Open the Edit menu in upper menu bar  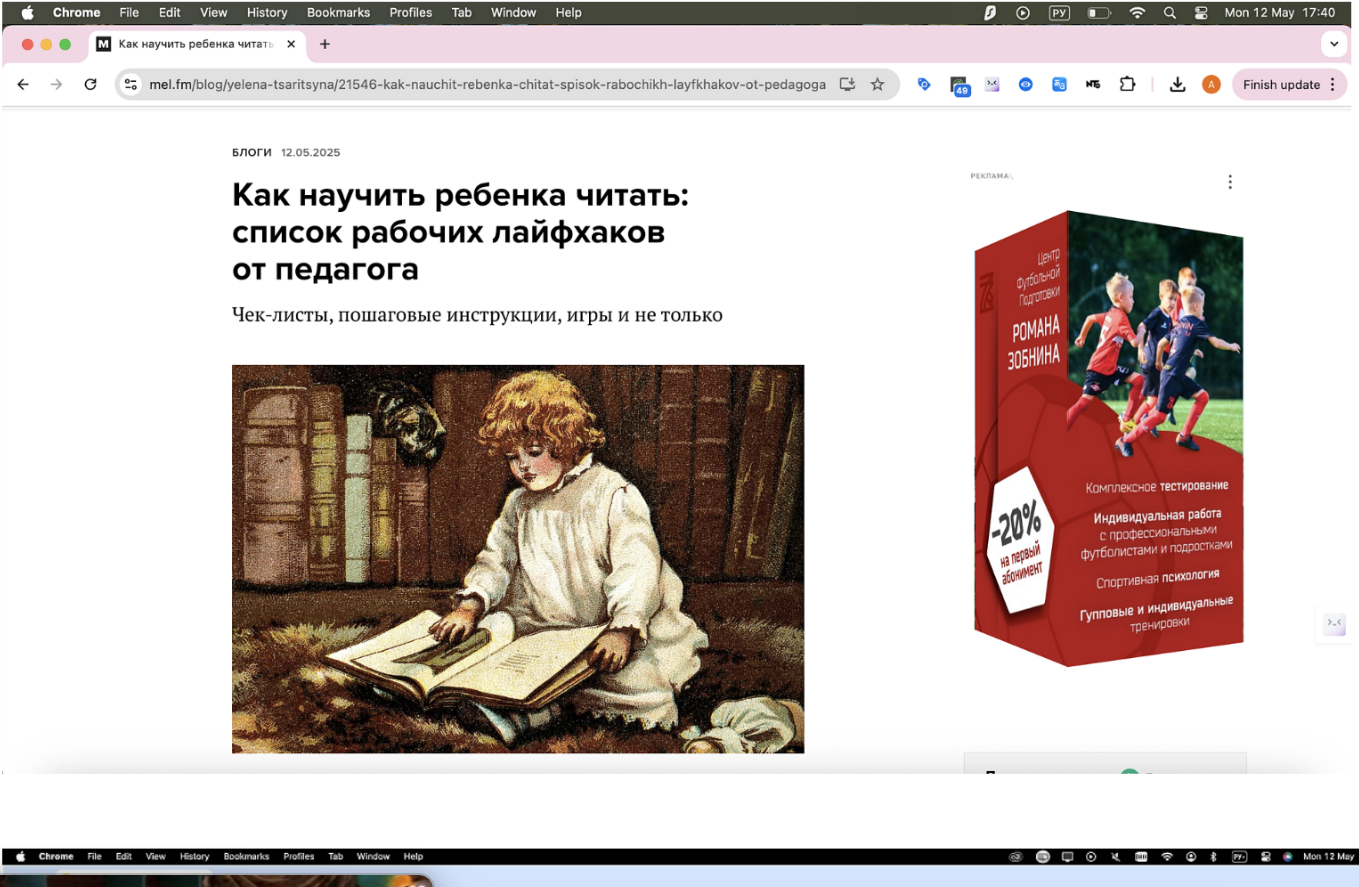tap(169, 13)
